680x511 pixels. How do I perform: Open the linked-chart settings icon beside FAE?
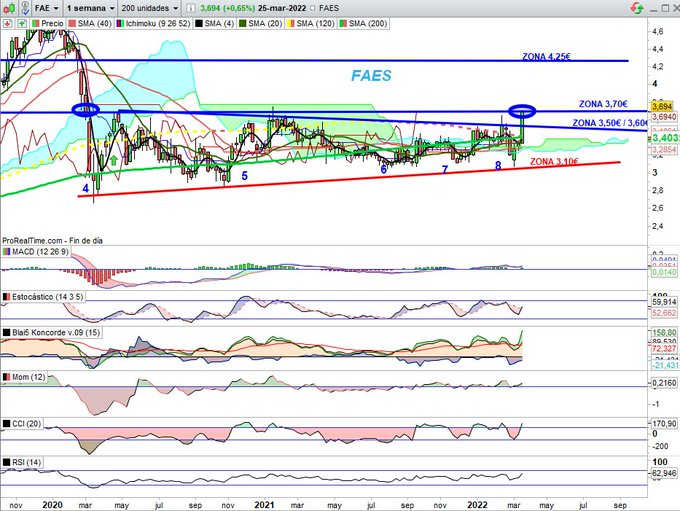pos(26,8)
